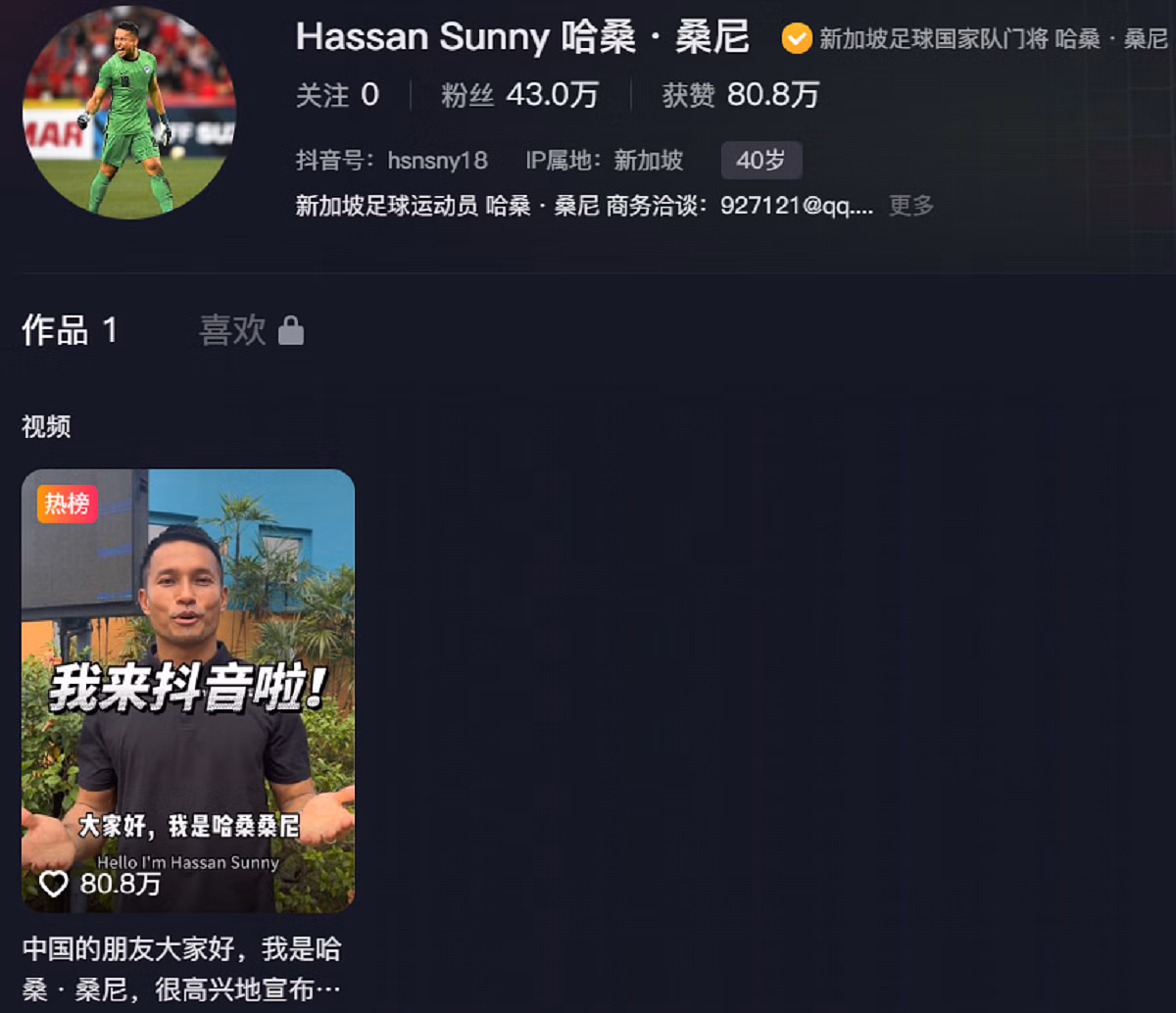
Task: Expand the bio with 更多
Action: point(911,206)
